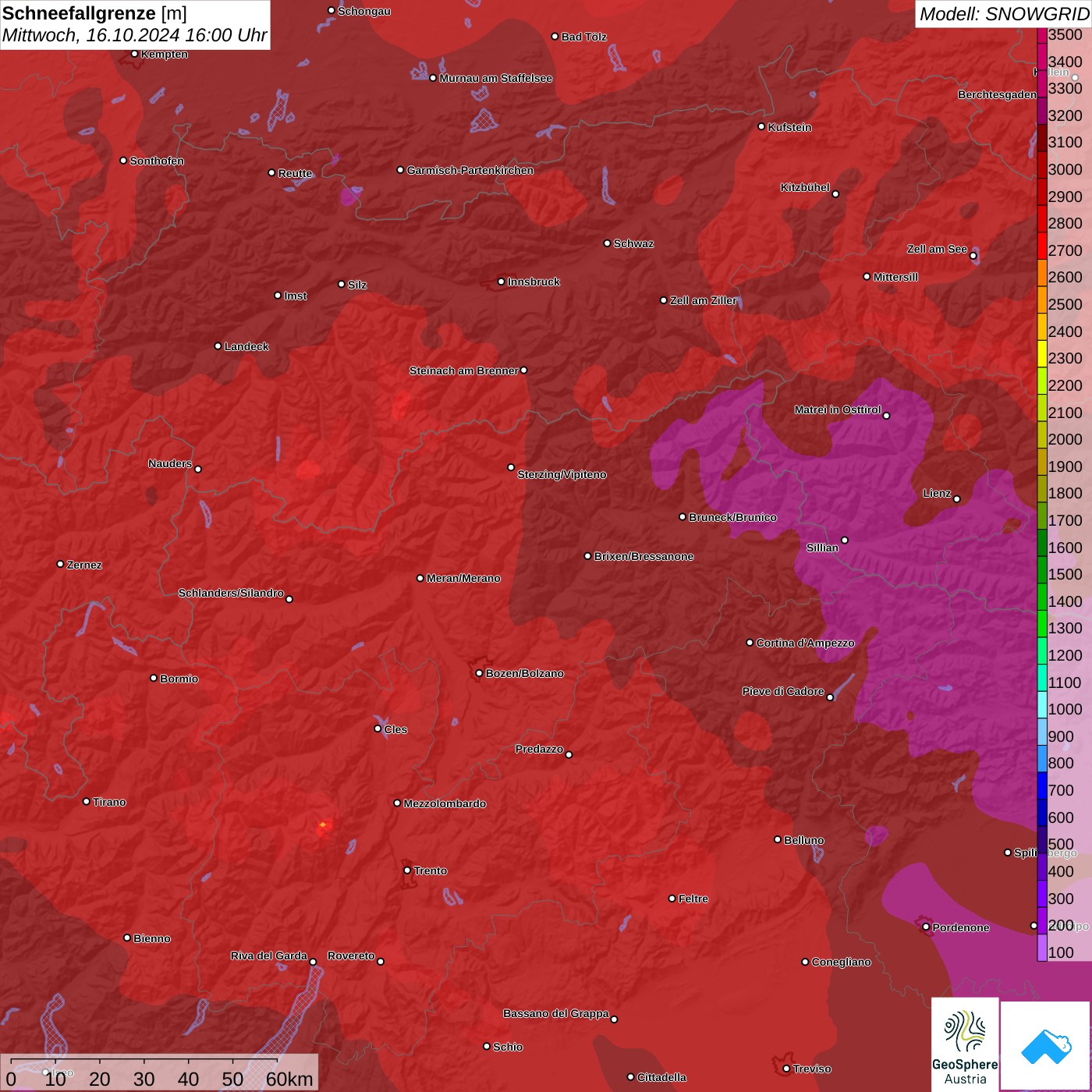Click the Bormio town label

pyautogui.click(x=179, y=679)
